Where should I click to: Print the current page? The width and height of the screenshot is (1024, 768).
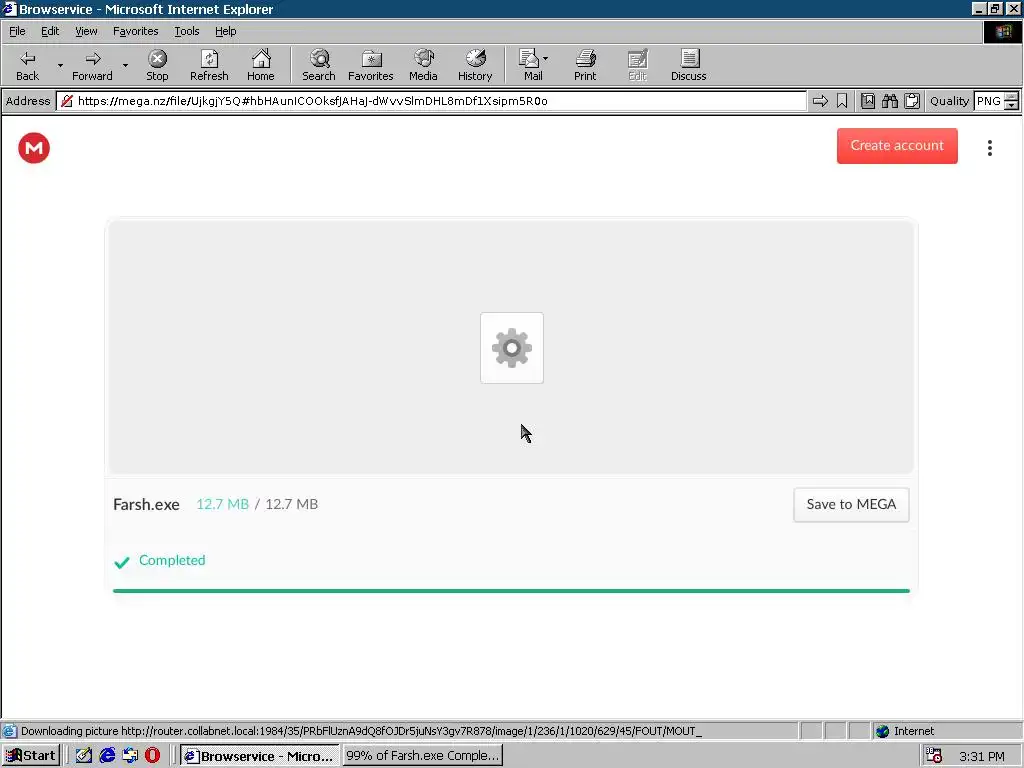(585, 65)
